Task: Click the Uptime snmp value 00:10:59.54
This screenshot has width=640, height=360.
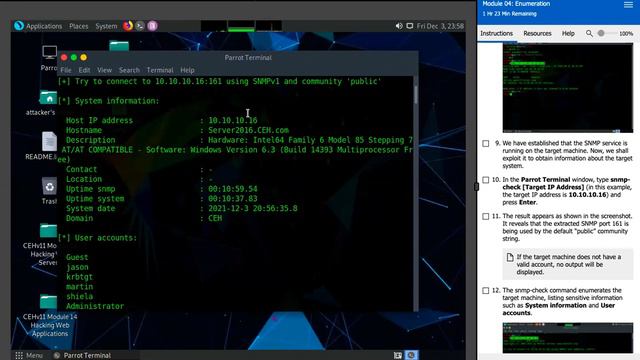Action: click(233, 189)
